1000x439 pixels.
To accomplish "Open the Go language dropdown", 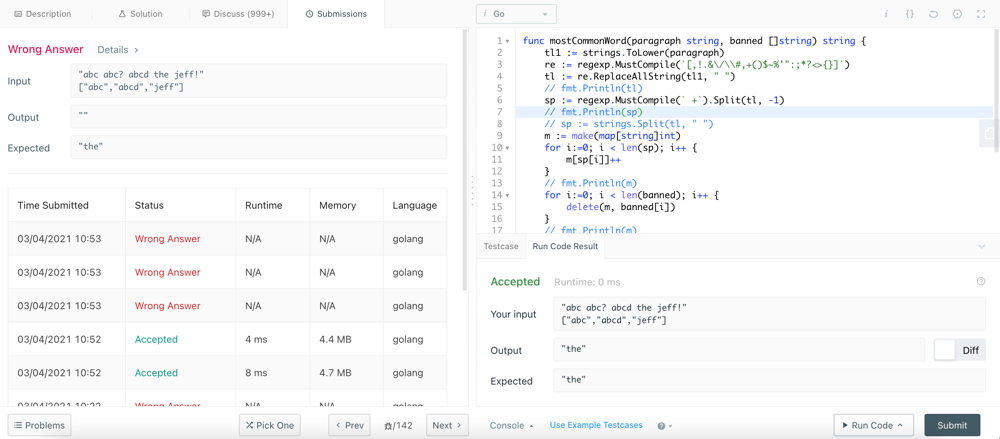I will 516,14.
